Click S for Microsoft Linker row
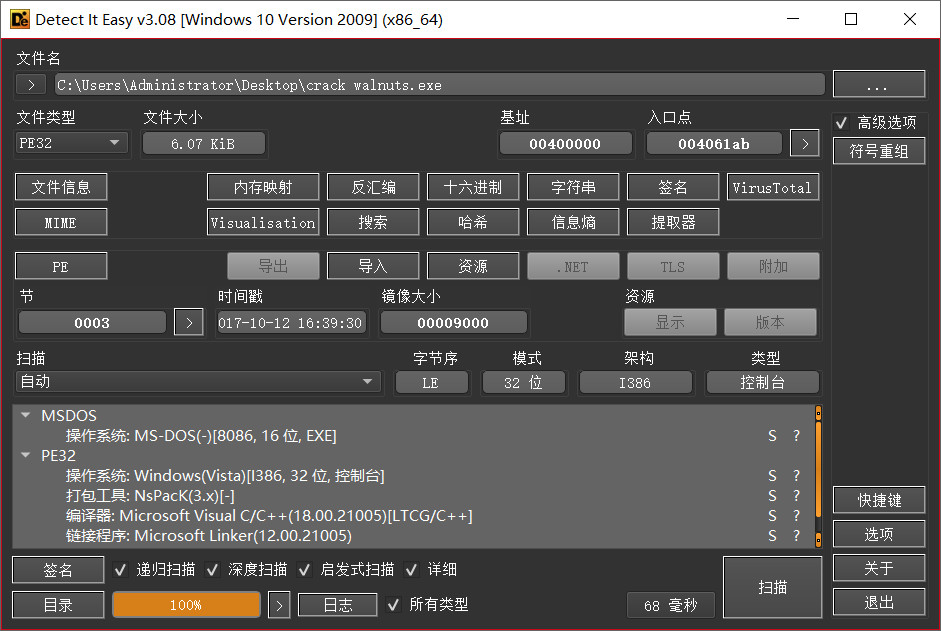The height and width of the screenshot is (631, 941). [x=772, y=536]
